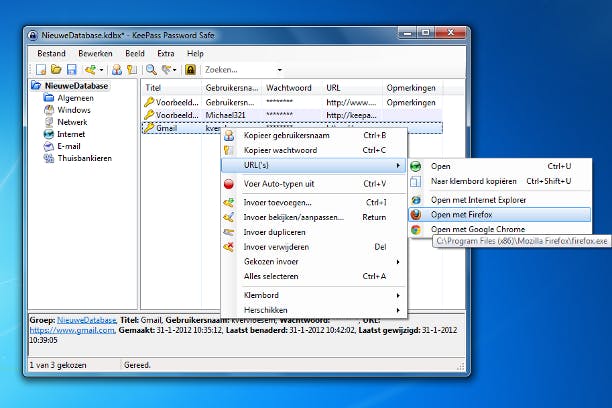Select the NieuweDatabase root group
Screen dimensions: 612x408
(x=76, y=86)
